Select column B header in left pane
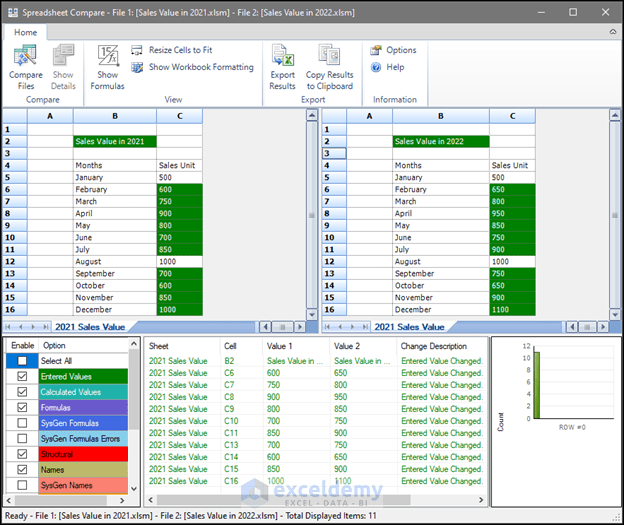Image resolution: width=624 pixels, height=525 pixels. (115, 116)
